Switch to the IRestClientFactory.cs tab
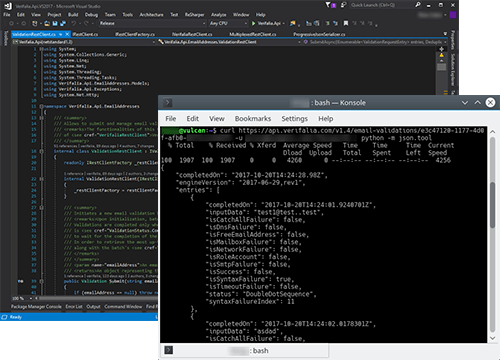The width and height of the screenshot is (500, 360). 135,34
